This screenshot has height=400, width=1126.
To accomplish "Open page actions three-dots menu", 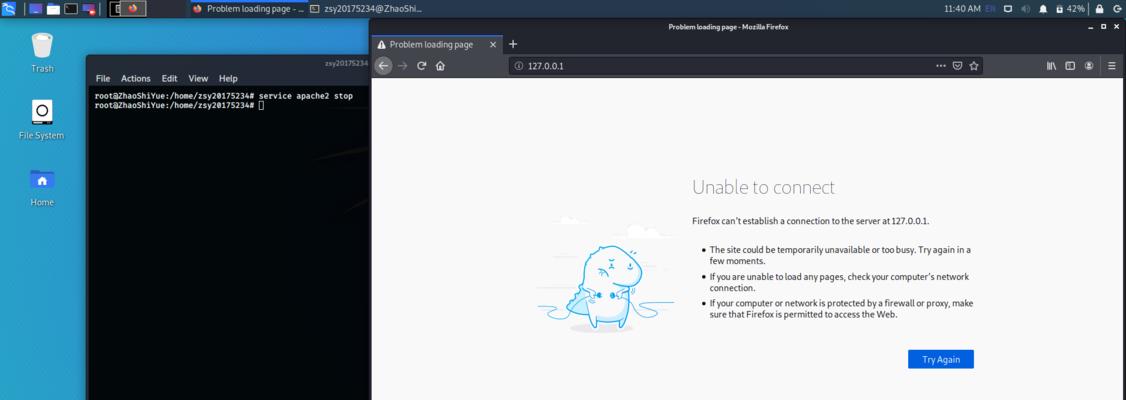I will coord(941,66).
